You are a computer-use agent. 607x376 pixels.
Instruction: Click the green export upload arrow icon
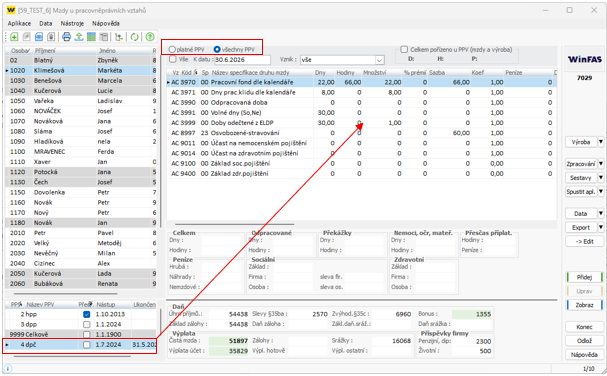tap(79, 37)
